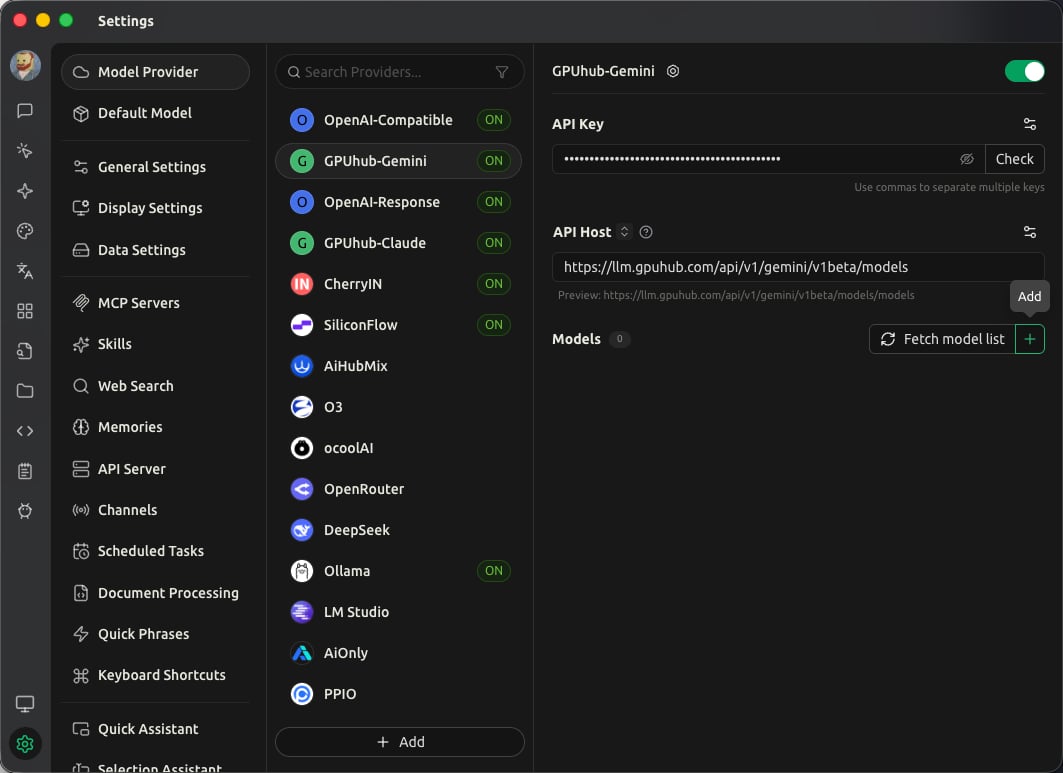Open the code tools sidebar icon
Viewport: 1063px width, 773px height.
click(25, 431)
